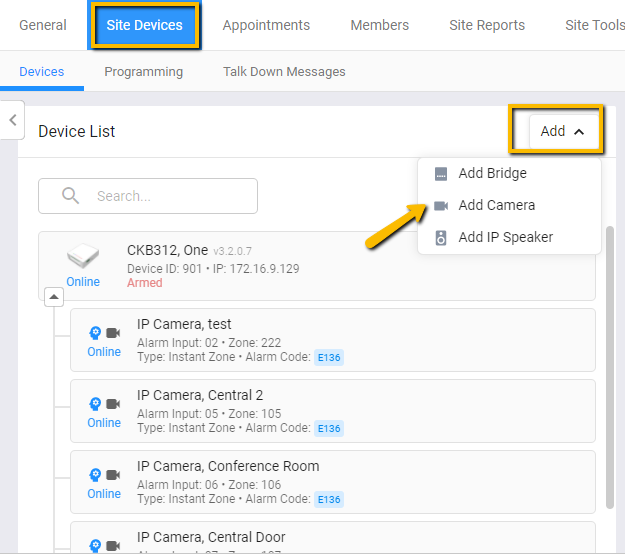The width and height of the screenshot is (625, 554).
Task: Open the Members tab
Action: [x=379, y=25]
